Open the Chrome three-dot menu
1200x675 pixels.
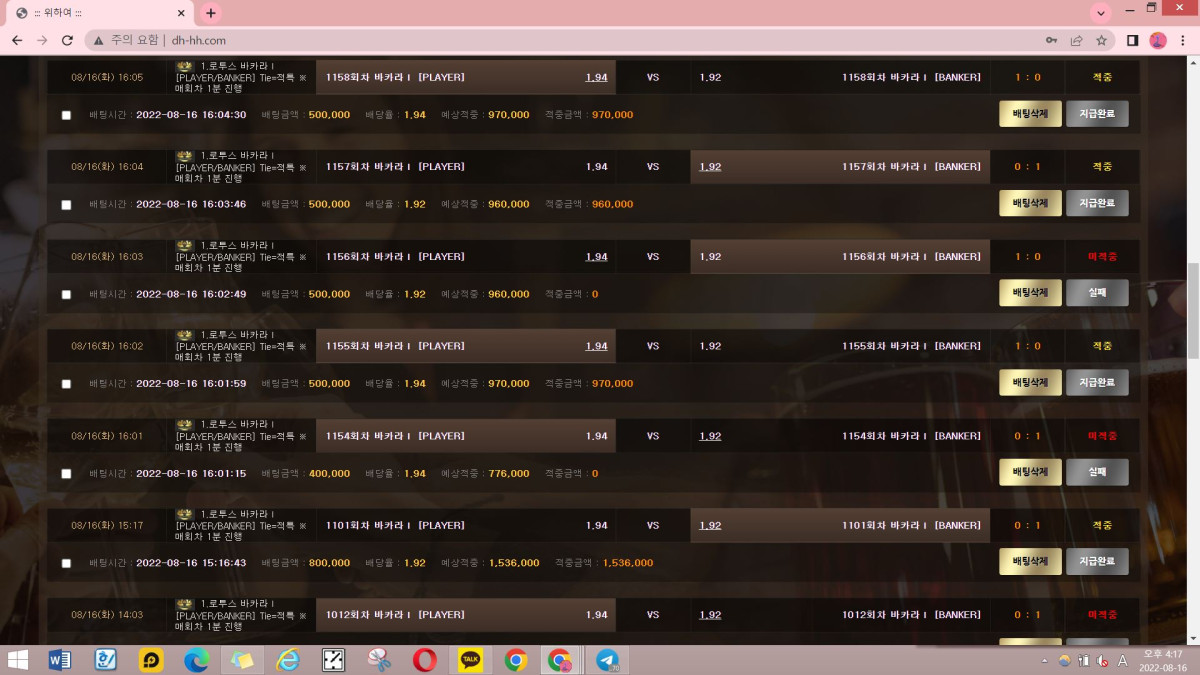(1183, 40)
